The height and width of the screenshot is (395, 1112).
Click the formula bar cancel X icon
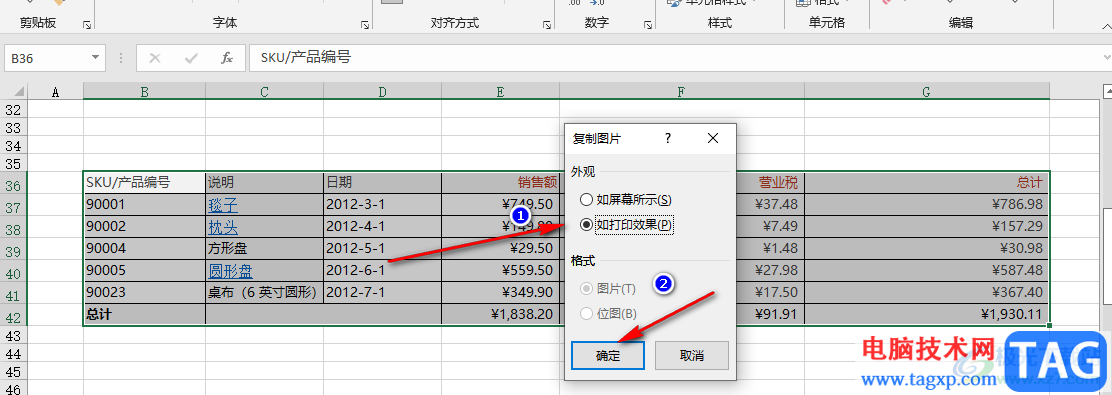point(155,58)
